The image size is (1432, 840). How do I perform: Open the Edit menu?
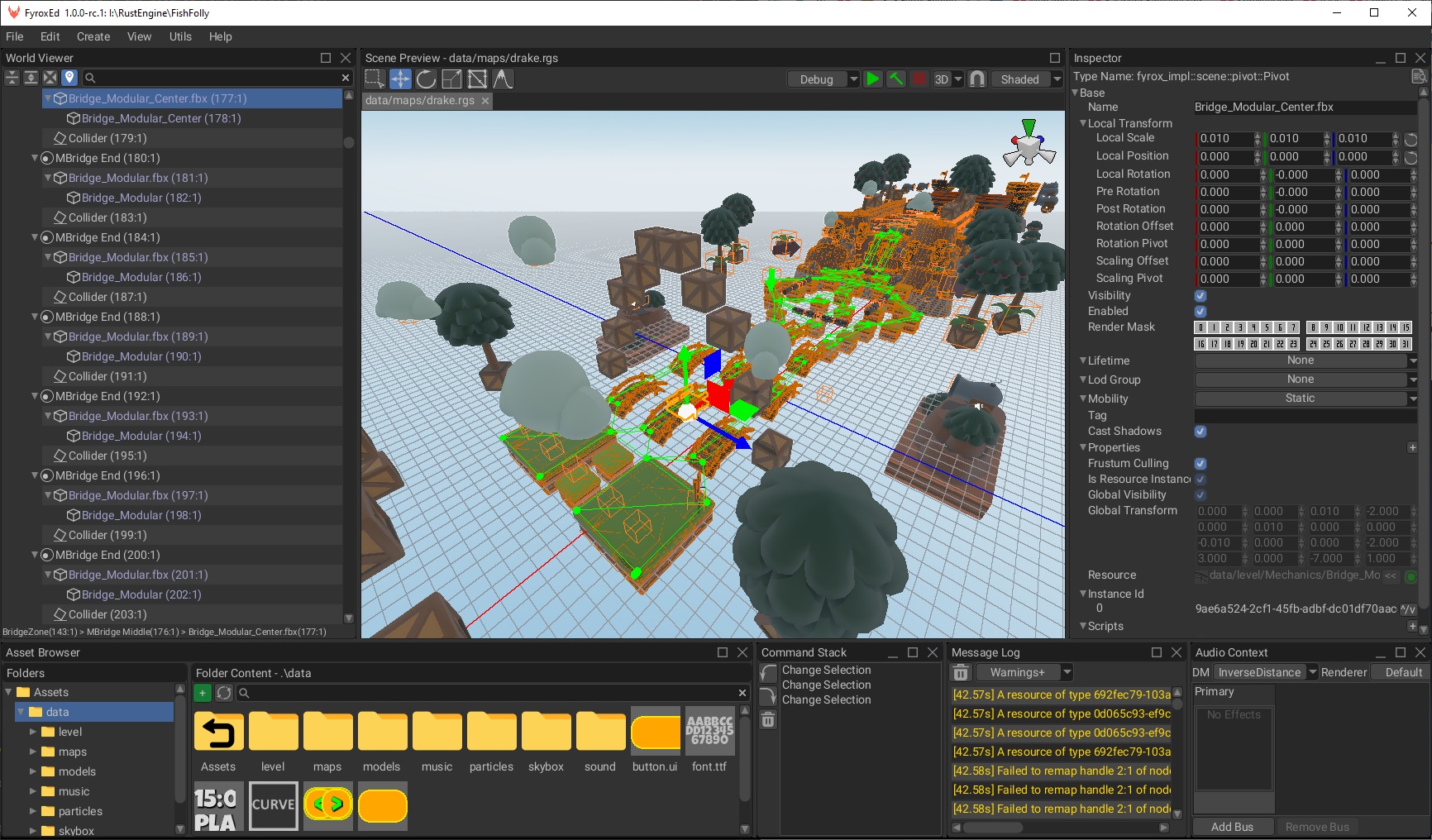(x=50, y=36)
